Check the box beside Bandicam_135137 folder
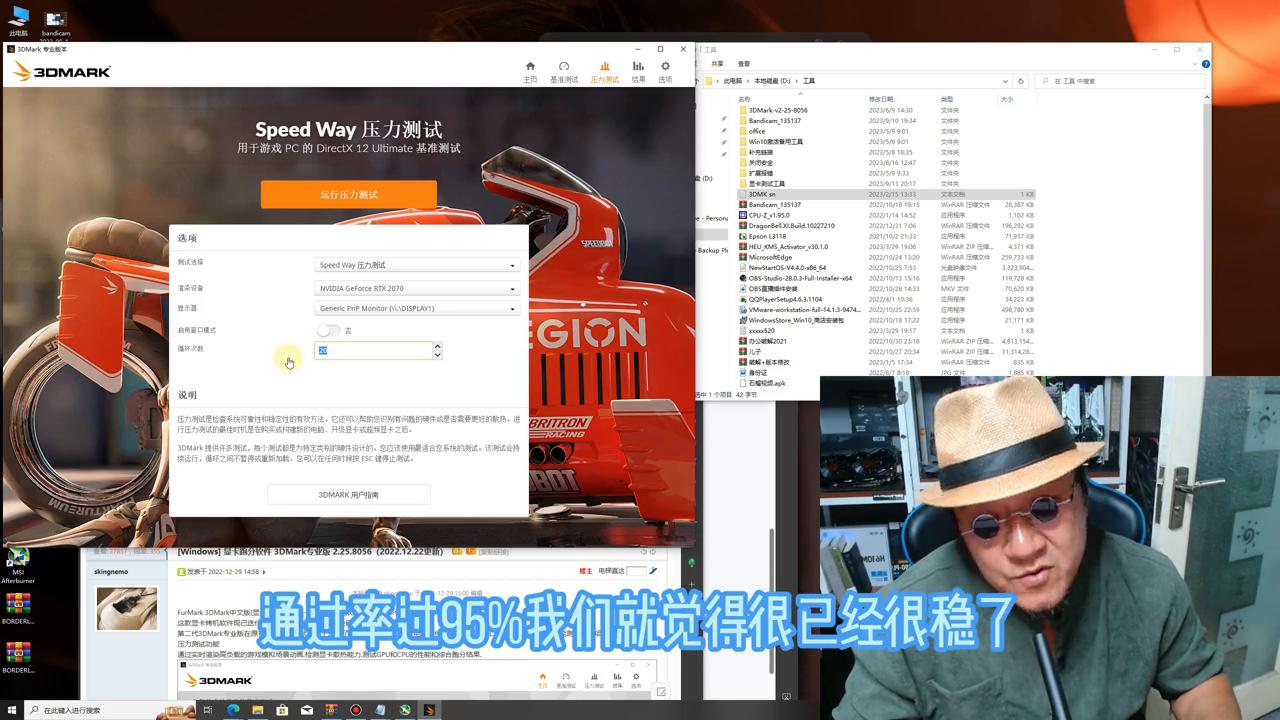The height and width of the screenshot is (720, 1280). tap(737, 120)
